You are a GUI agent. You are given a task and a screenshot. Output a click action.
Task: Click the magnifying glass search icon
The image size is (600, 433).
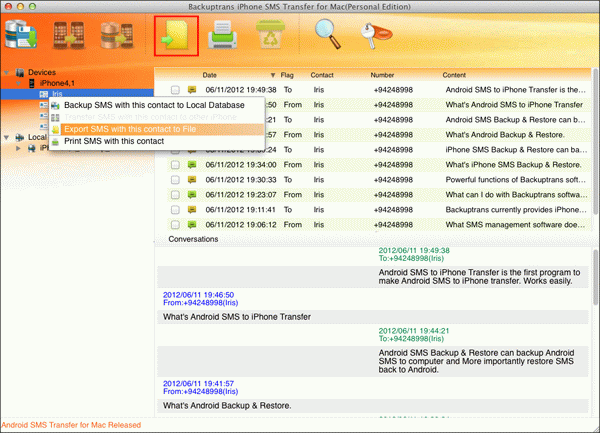pos(328,34)
